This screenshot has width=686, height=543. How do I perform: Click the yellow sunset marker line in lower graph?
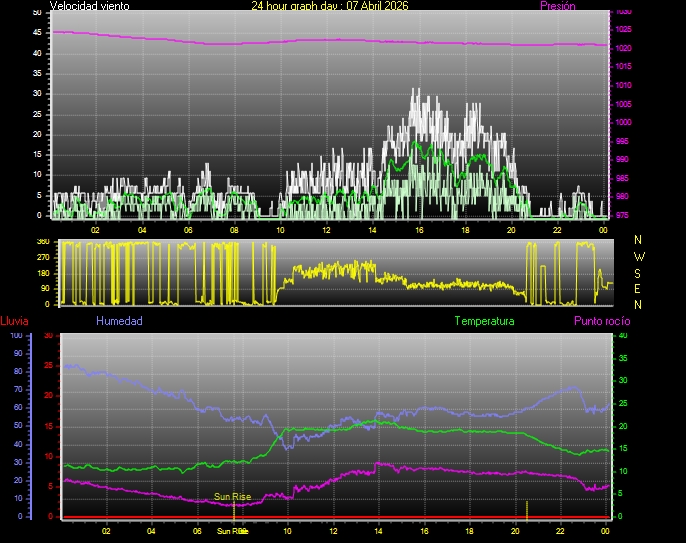[527, 508]
